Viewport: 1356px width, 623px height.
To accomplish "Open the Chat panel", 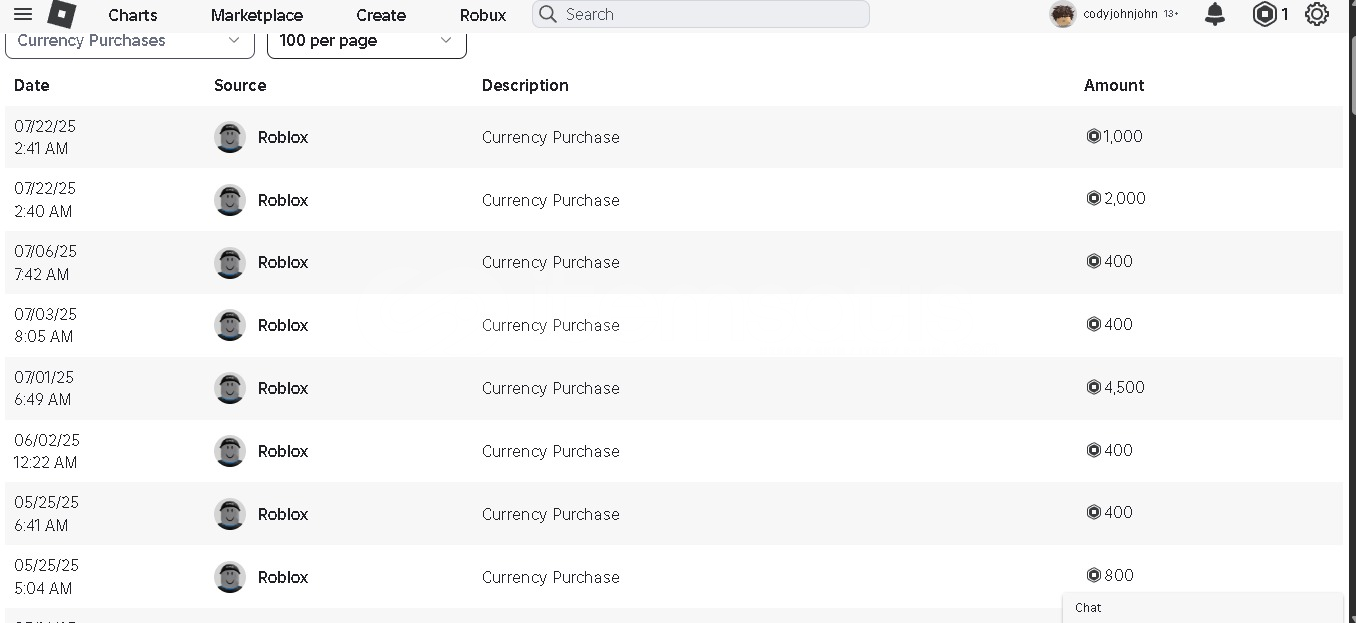I will [1203, 608].
